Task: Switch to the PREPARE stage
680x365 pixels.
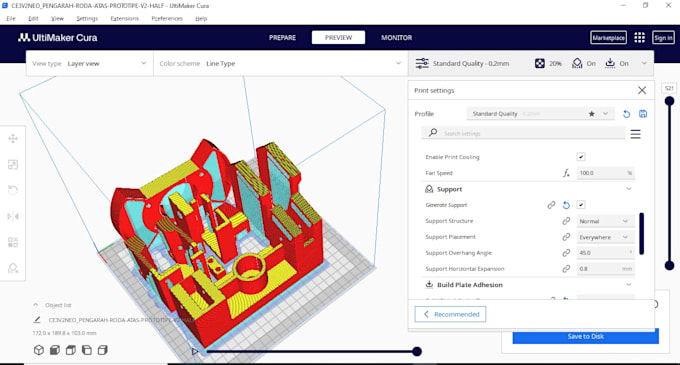Action: [282, 38]
